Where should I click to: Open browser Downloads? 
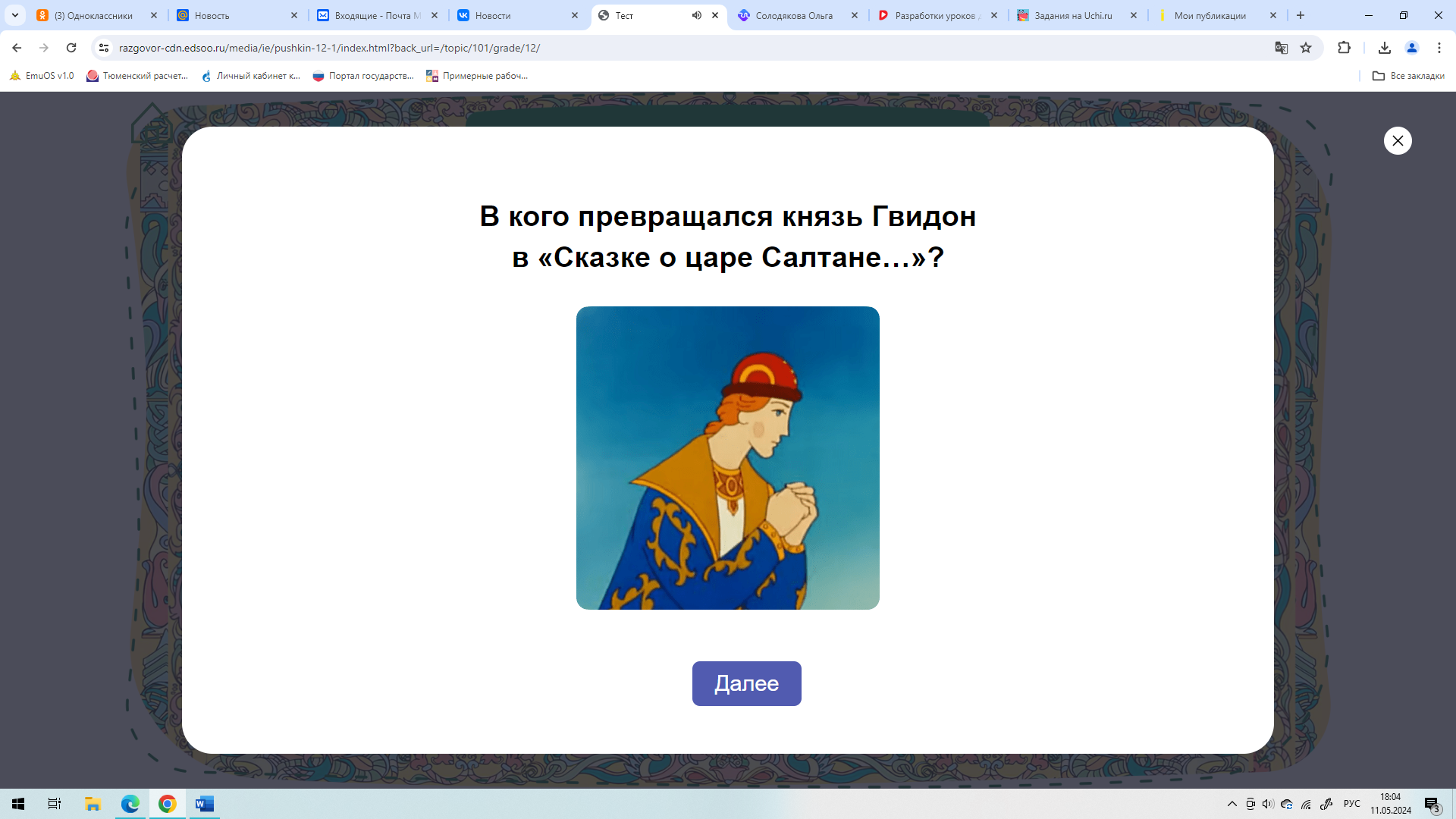tap(1385, 48)
